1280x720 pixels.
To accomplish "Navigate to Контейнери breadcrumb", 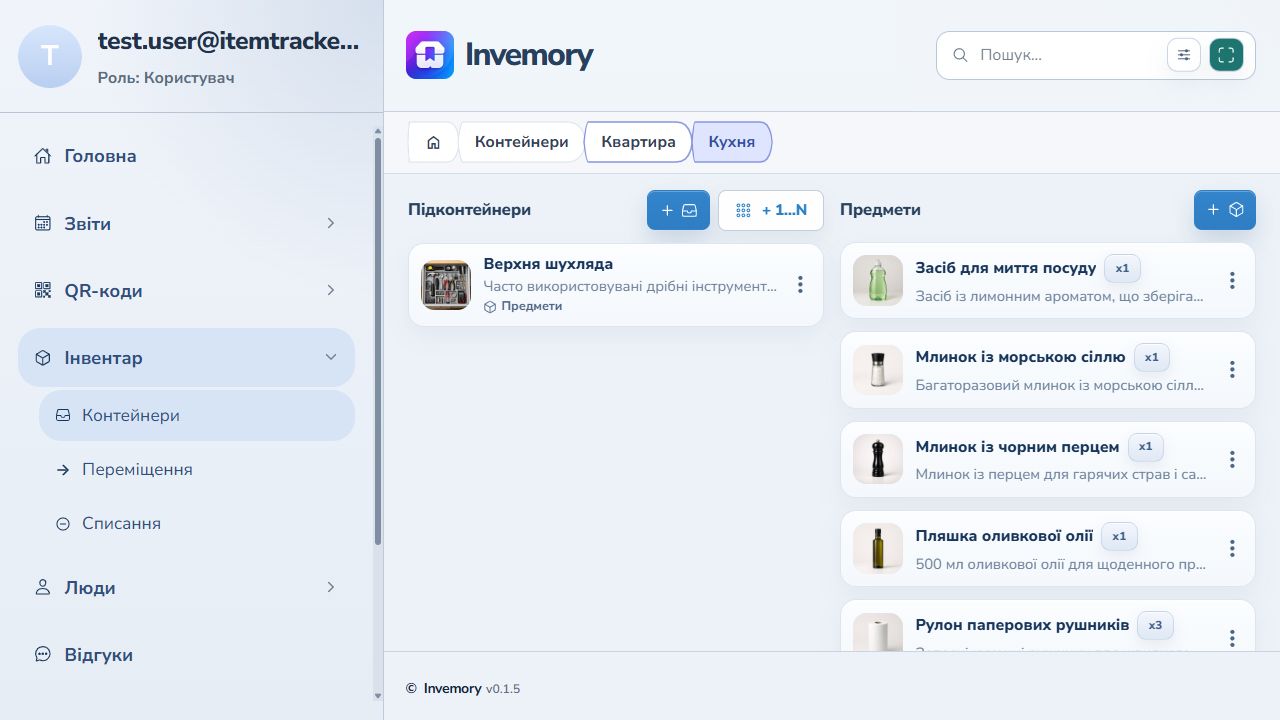I will click(521, 142).
